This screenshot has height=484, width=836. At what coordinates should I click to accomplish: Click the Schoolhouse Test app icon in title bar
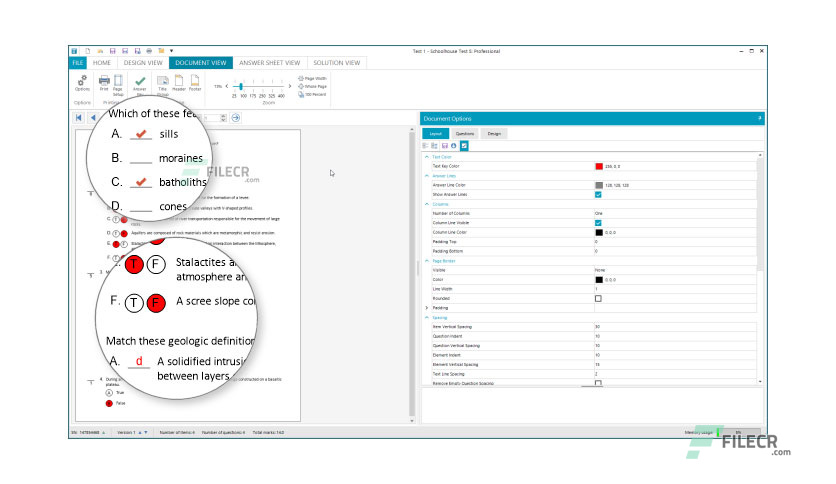click(x=74, y=51)
